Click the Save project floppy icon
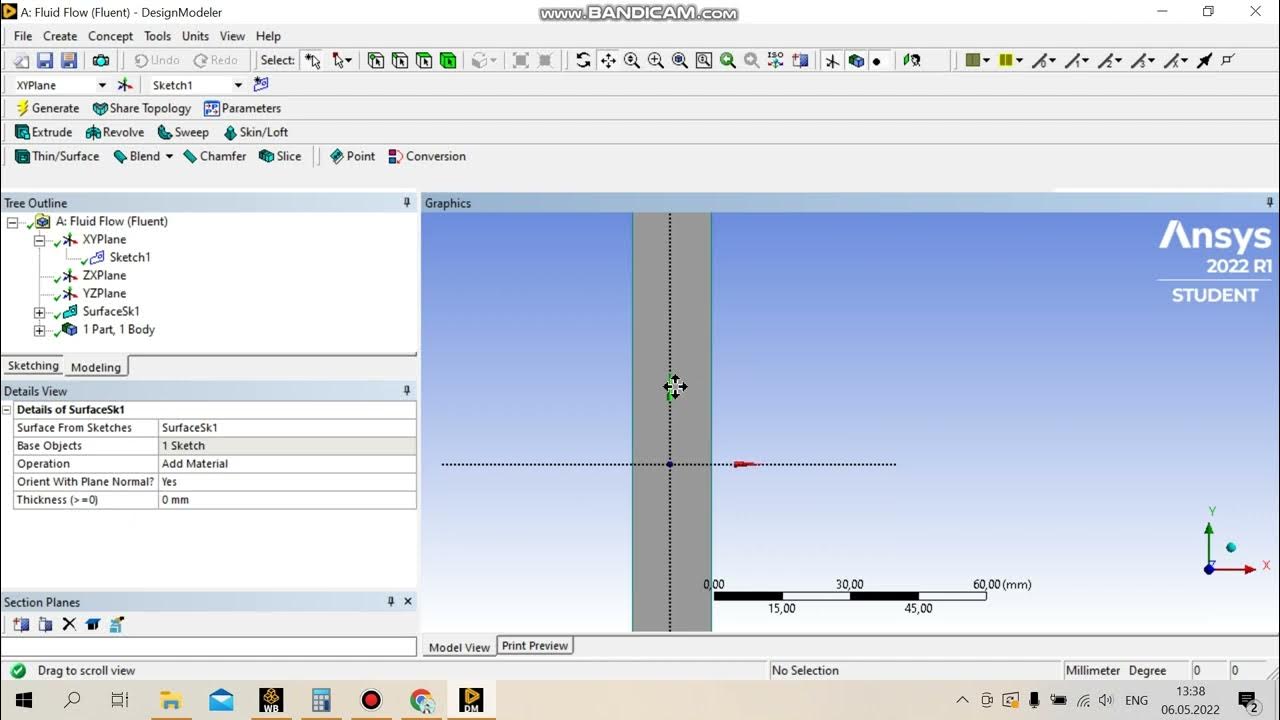The width and height of the screenshot is (1280, 720). pos(46,61)
